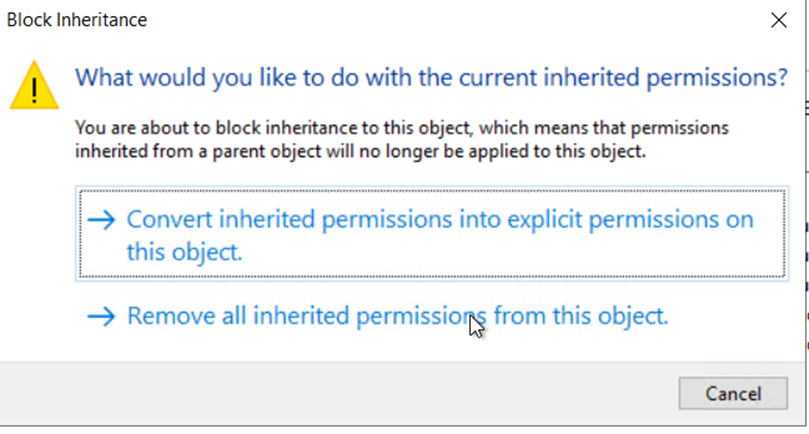Image resolution: width=809 pixels, height=434 pixels.
Task: Click the background window strip at the right edge
Action: coord(804,250)
